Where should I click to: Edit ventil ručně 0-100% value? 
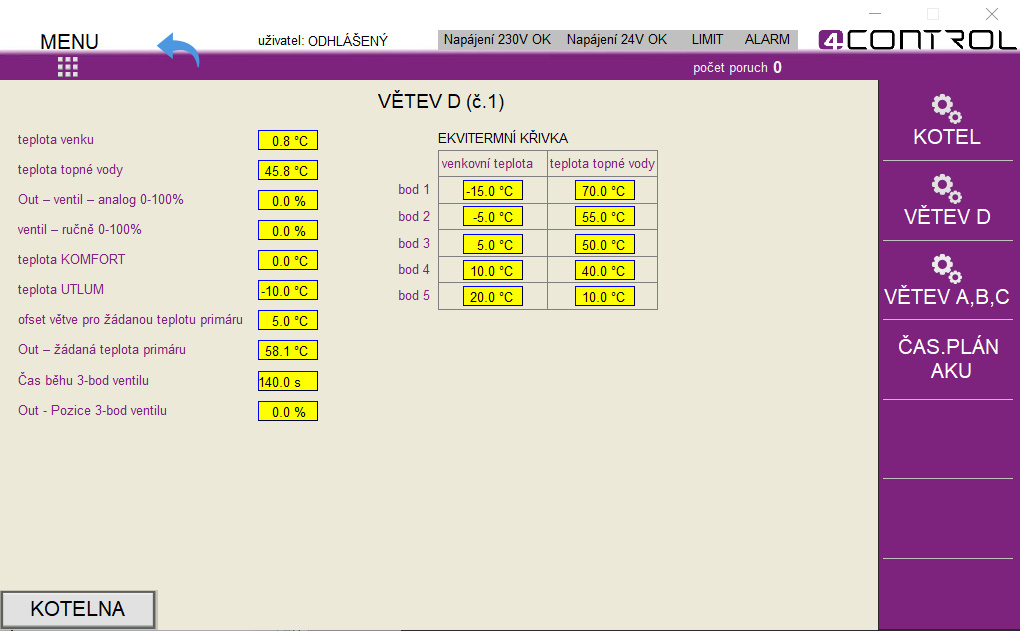click(x=288, y=230)
